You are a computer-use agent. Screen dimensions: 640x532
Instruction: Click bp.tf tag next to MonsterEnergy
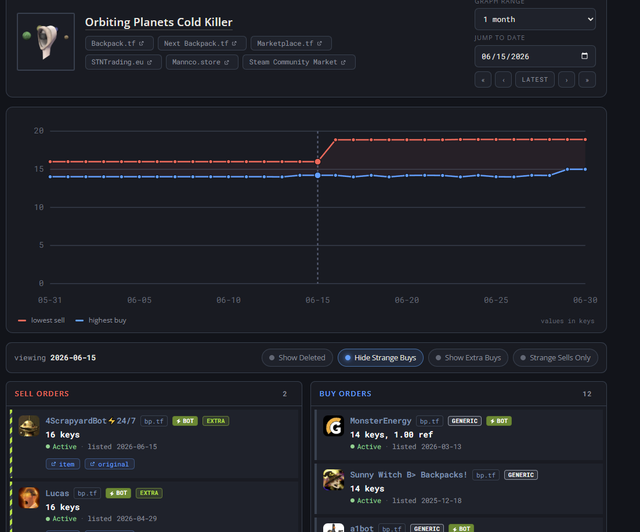coord(430,421)
